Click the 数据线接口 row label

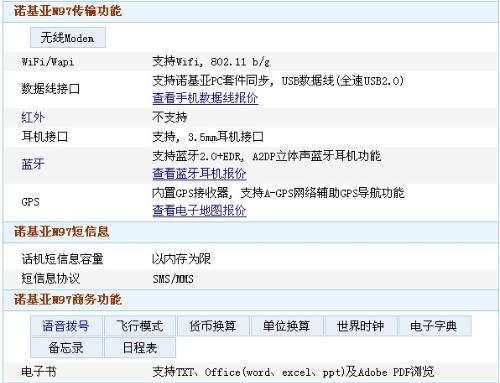tap(51, 89)
